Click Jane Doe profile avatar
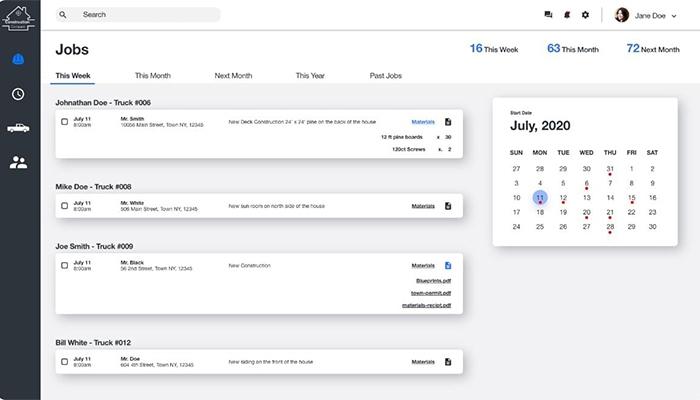The width and height of the screenshot is (700, 400). [x=621, y=15]
